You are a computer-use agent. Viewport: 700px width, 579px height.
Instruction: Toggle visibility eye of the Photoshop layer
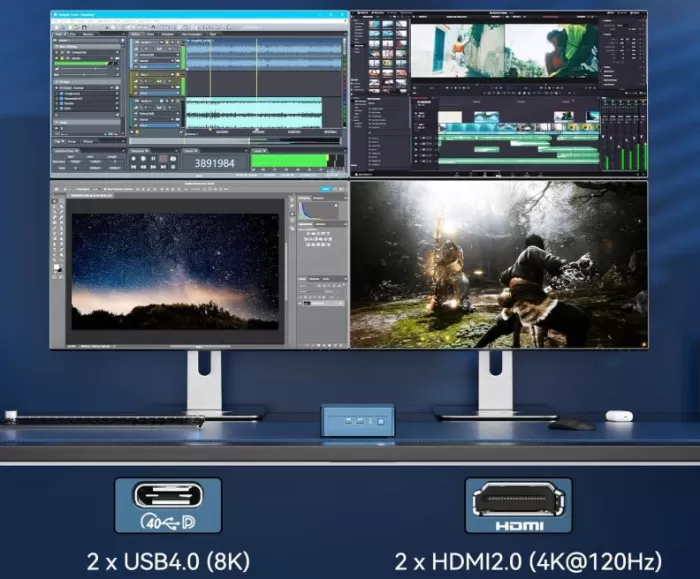[x=300, y=303]
